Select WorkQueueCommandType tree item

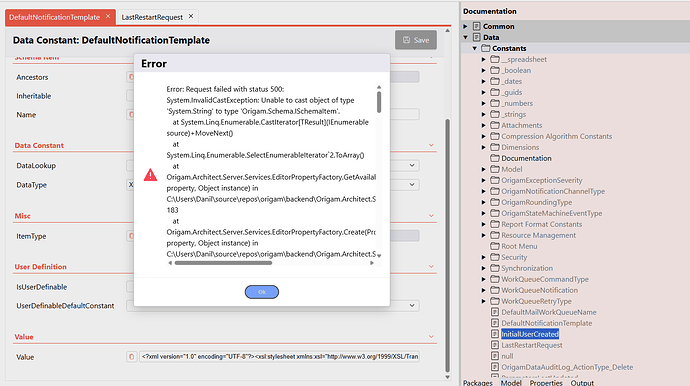point(545,279)
